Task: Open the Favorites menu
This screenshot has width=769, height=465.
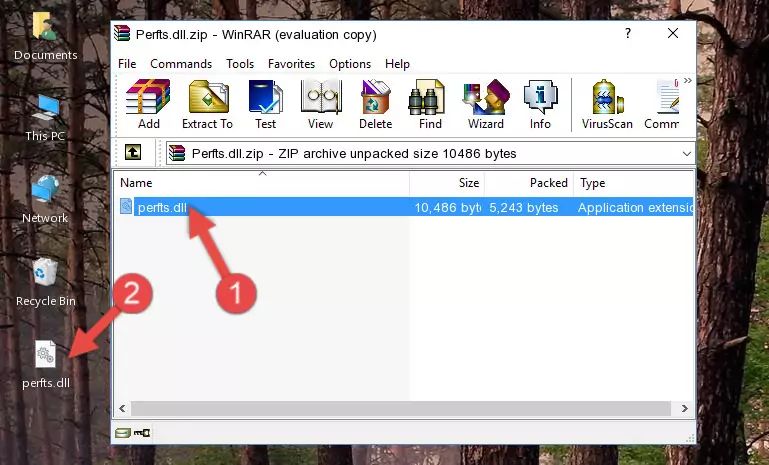Action: point(291,64)
